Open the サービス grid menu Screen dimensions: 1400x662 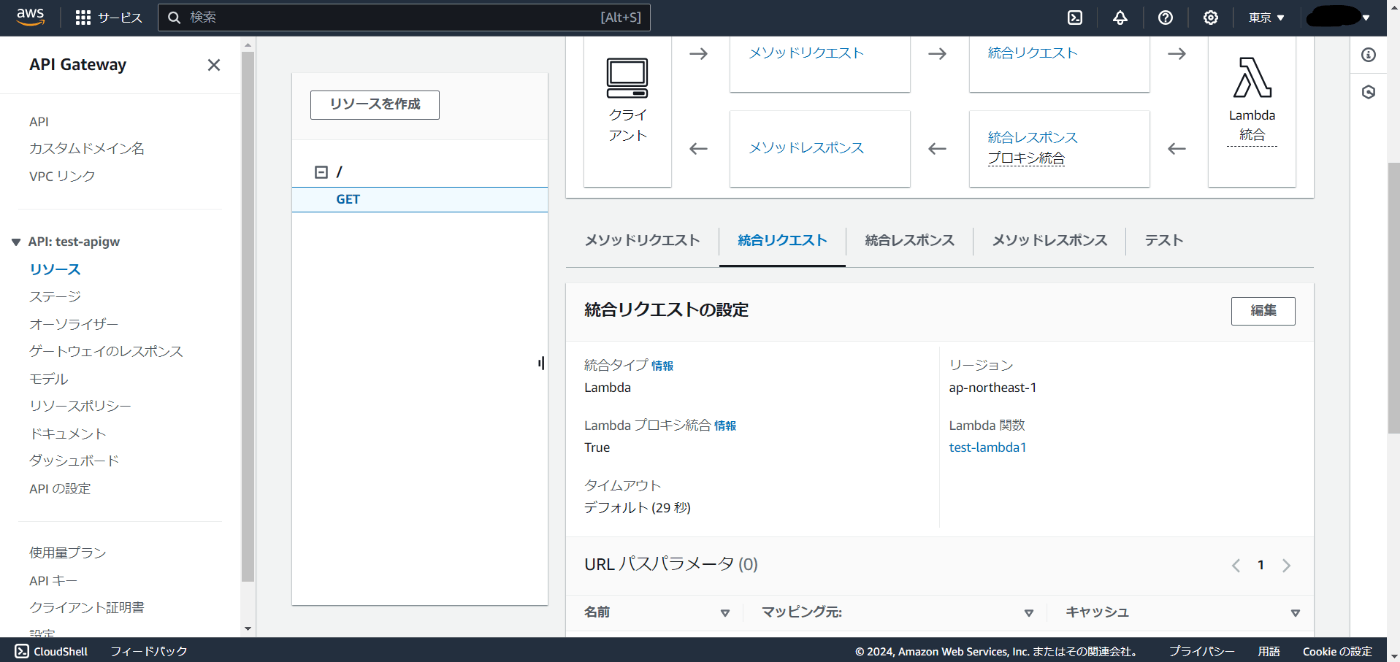(x=109, y=18)
